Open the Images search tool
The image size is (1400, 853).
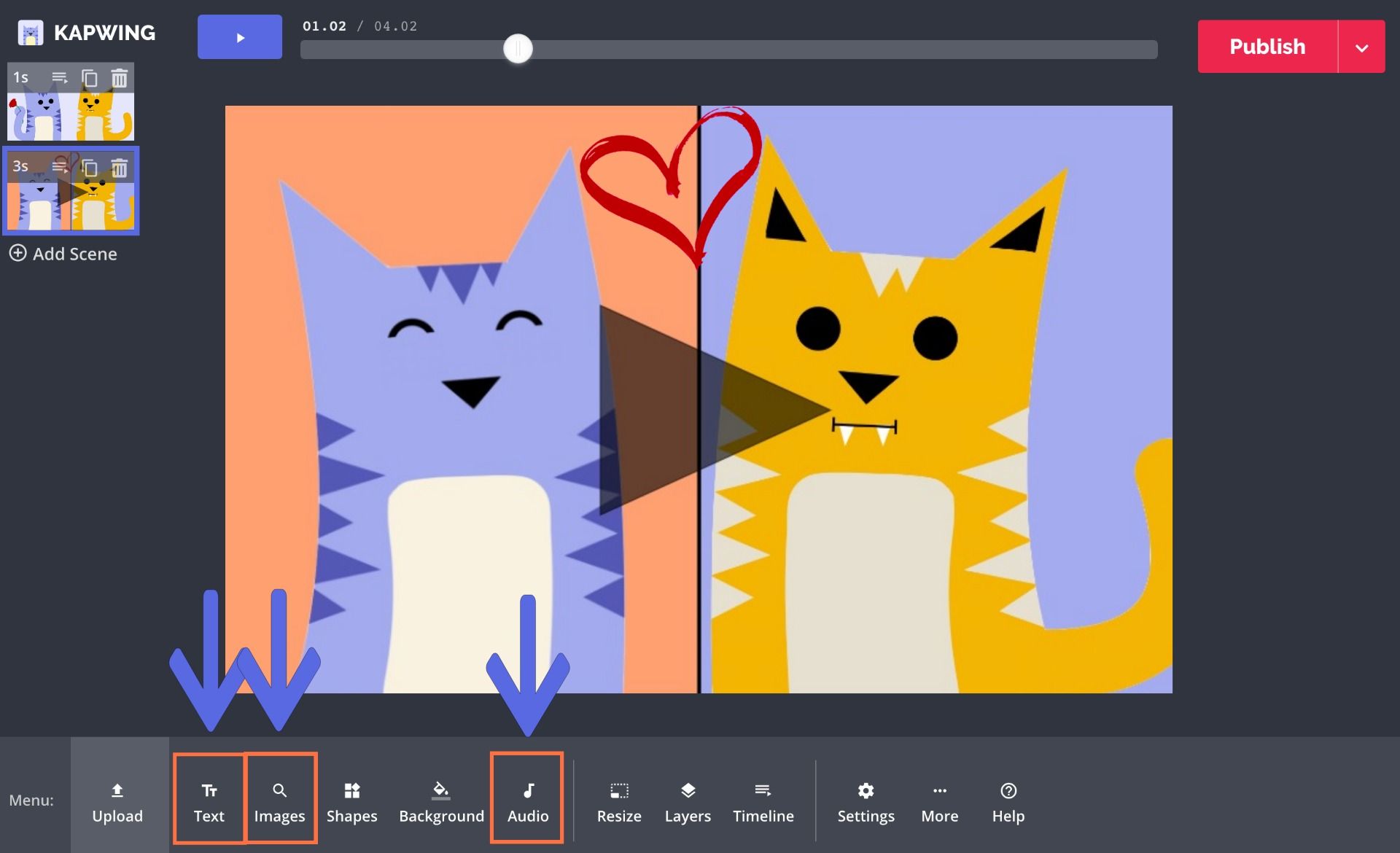point(279,801)
